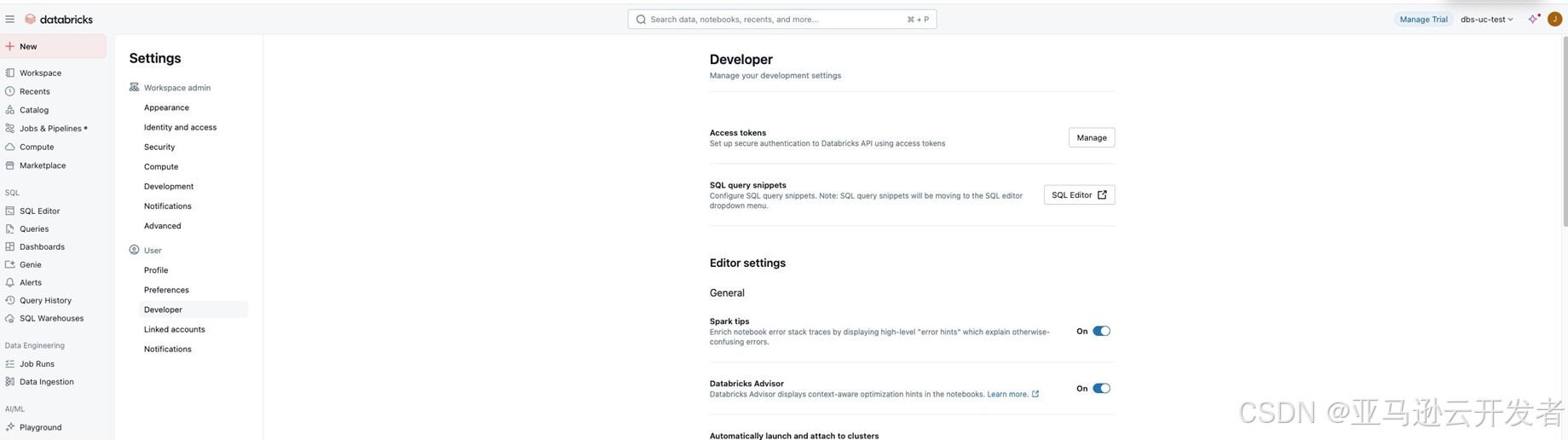Open user Preferences settings
This screenshot has width=1568, height=440.
166,289
